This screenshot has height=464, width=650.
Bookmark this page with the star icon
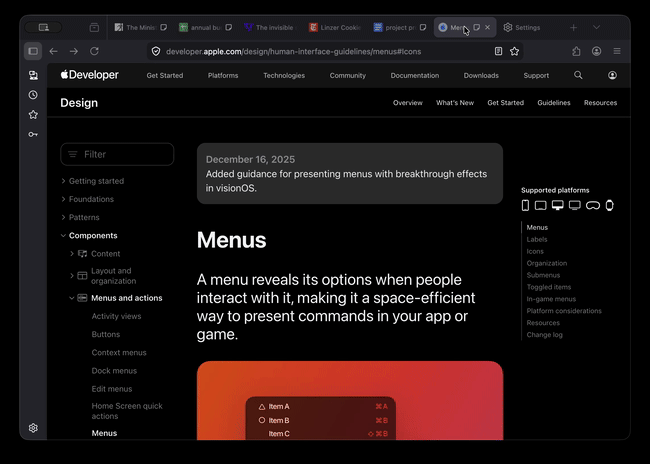pos(514,51)
